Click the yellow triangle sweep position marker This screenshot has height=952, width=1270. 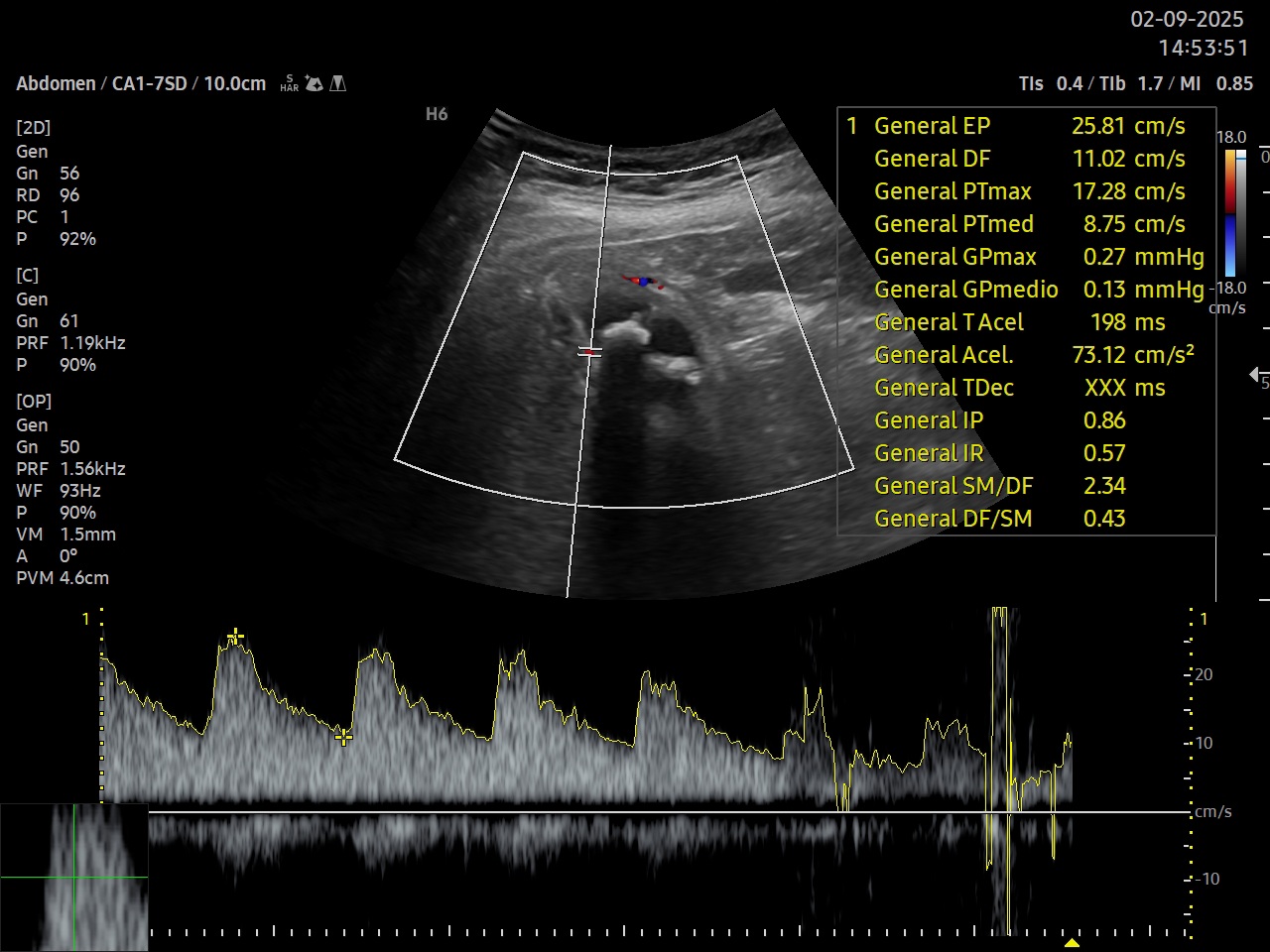tap(1072, 942)
